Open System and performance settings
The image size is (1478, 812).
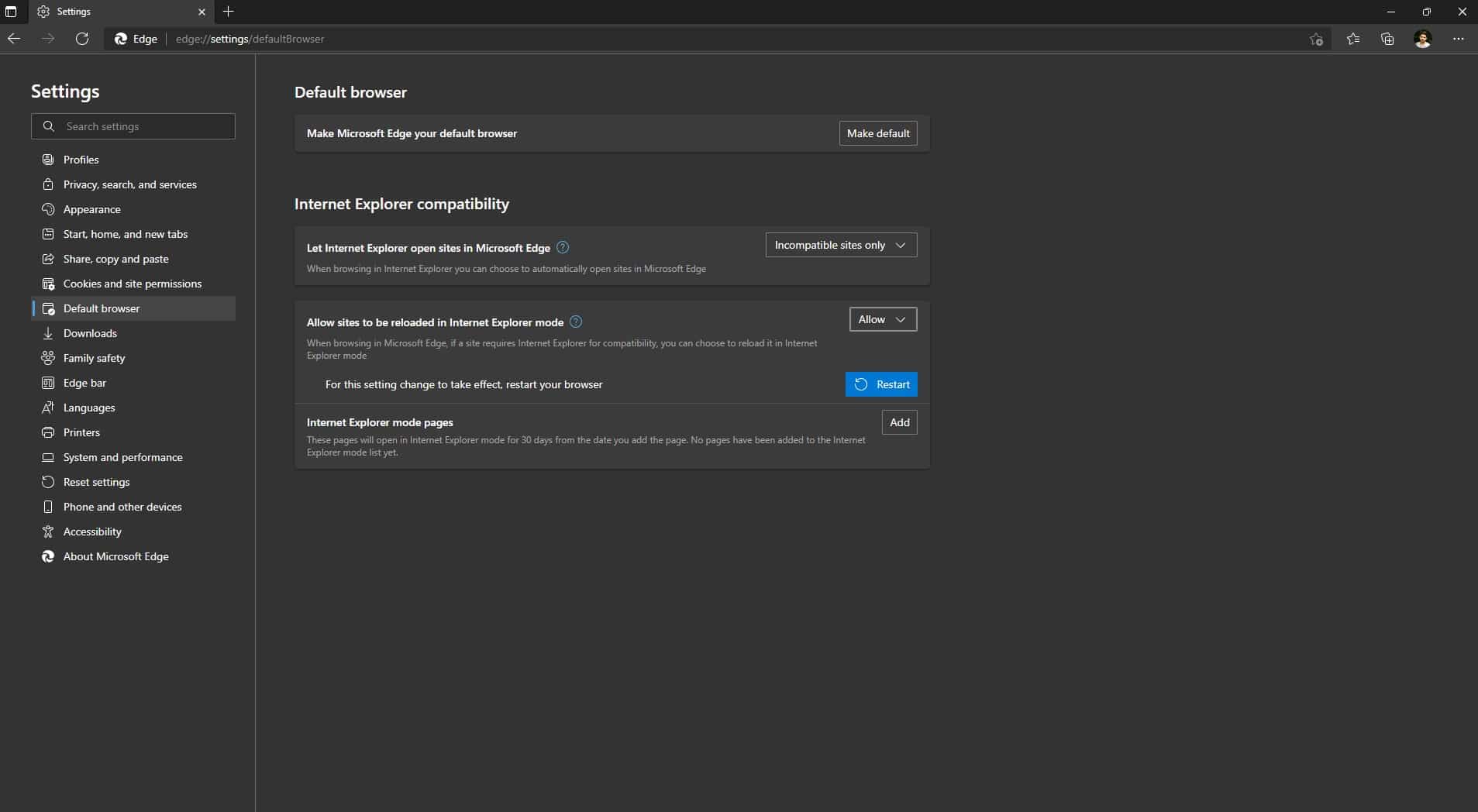133,457
